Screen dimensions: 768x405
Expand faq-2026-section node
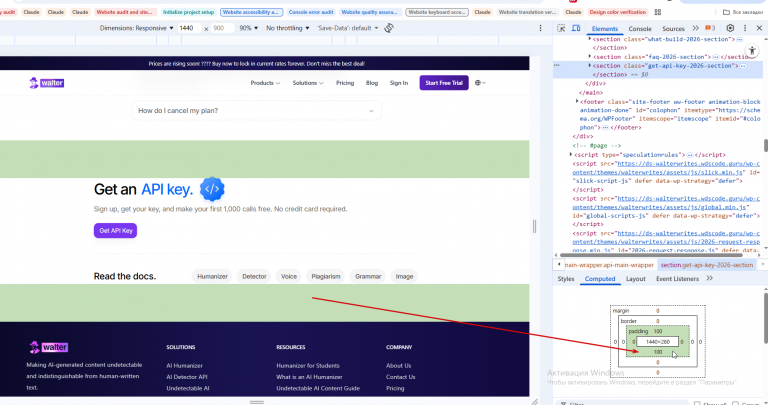click(x=590, y=57)
